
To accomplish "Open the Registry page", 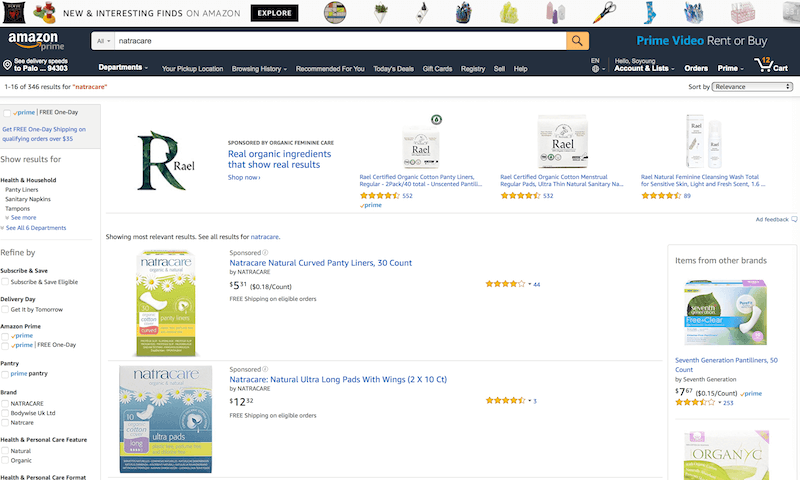I will point(473,69).
